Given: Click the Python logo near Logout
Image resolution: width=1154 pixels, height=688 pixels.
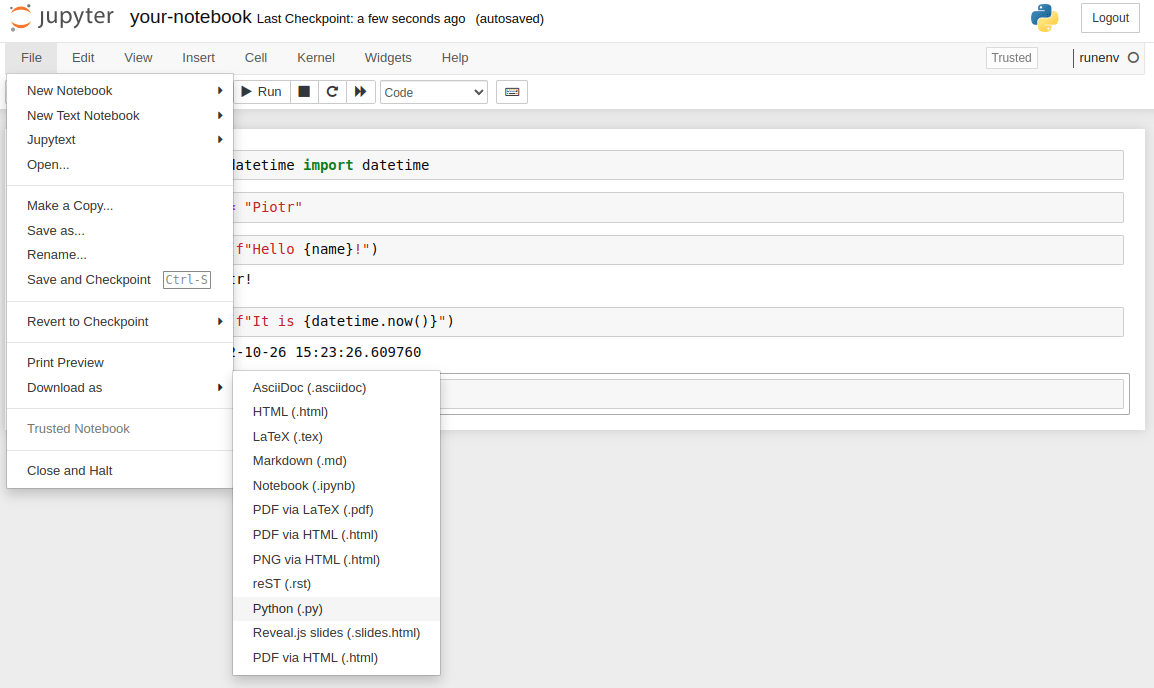Looking at the screenshot, I should 1043,17.
